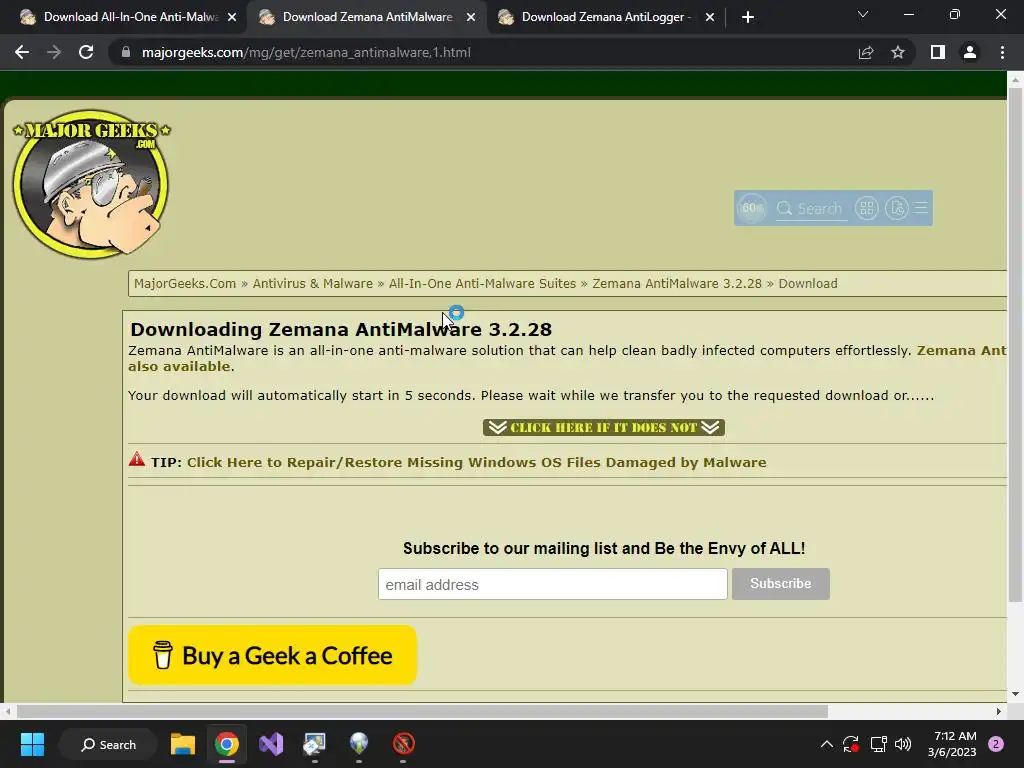Go back to the previous page
Image resolution: width=1024 pixels, height=768 pixels.
[x=22, y=52]
